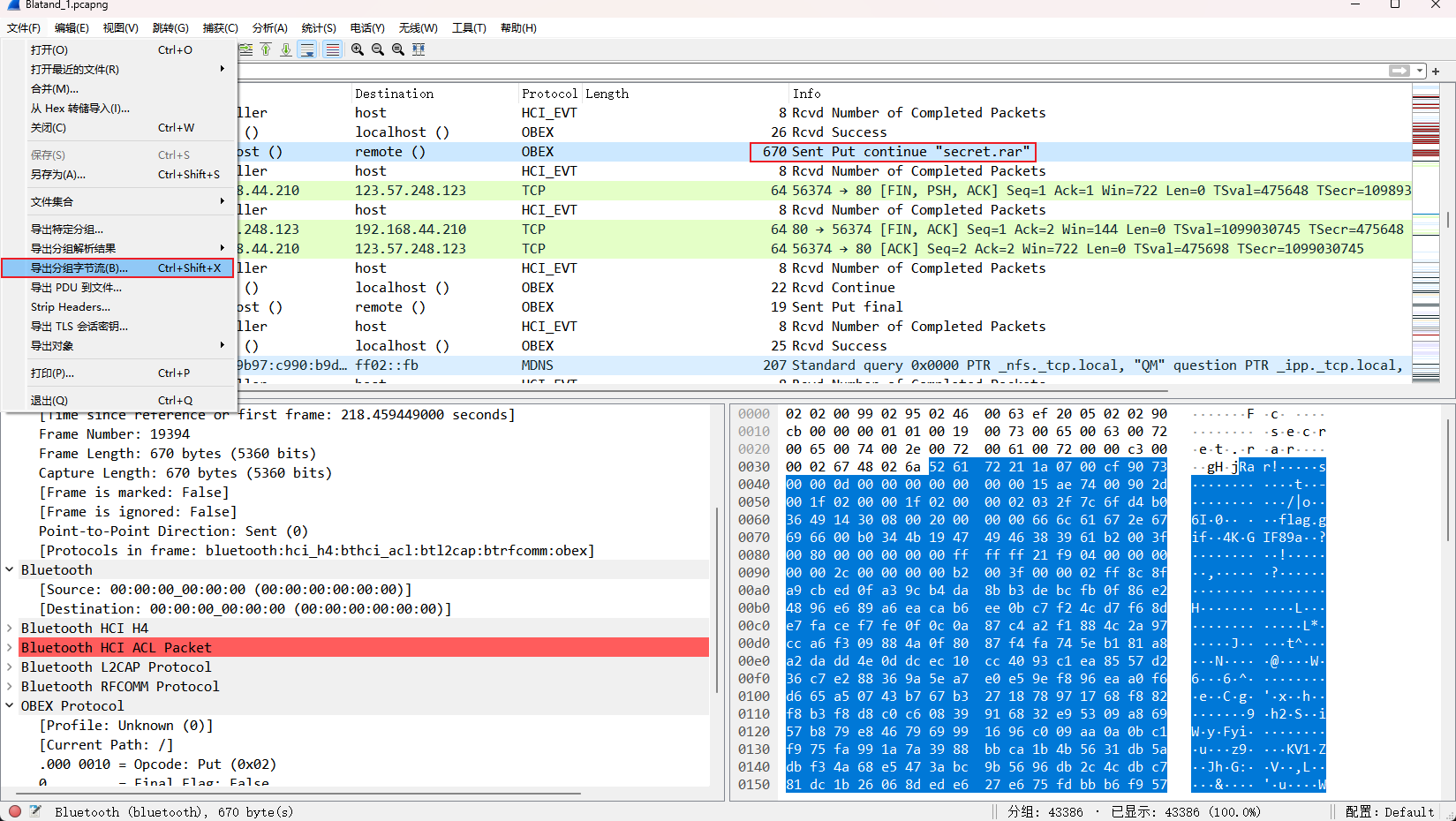Viewport: 1456px width, 821px height.
Task: Select the 'Sent Put final' OBEX packet
Action: pyautogui.click(x=825, y=307)
